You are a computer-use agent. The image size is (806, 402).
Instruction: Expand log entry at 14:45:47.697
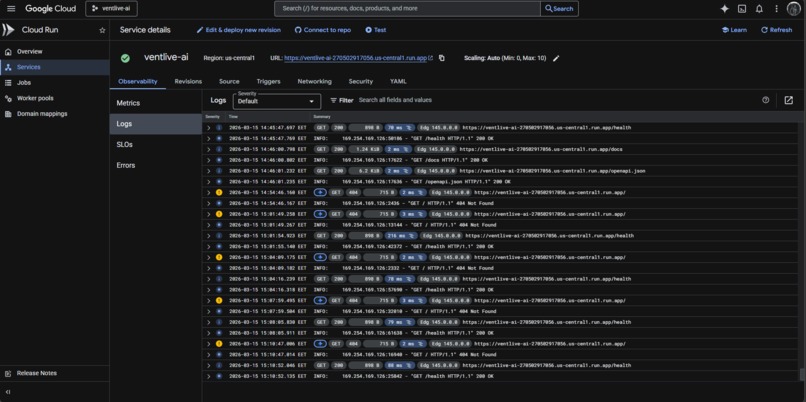209,127
